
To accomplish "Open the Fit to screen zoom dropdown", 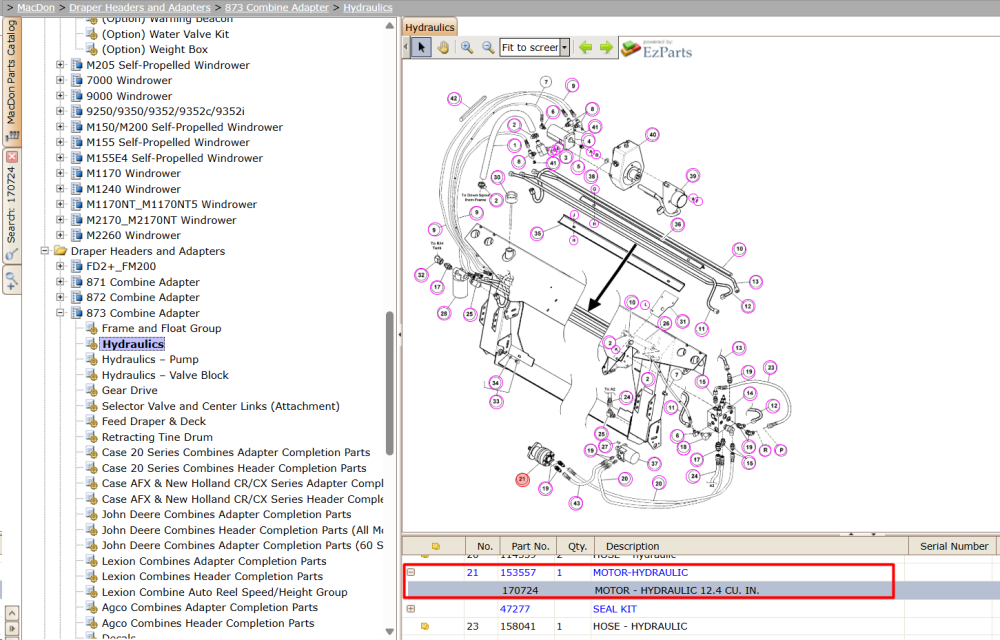I will (x=564, y=47).
